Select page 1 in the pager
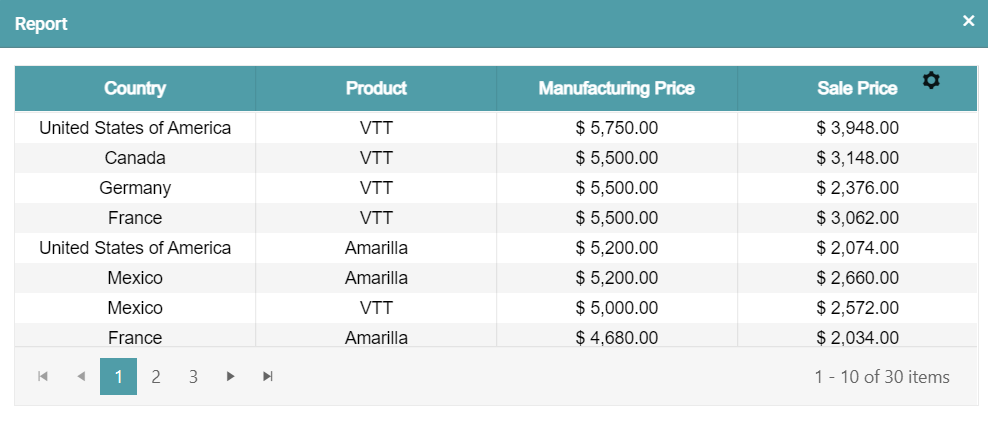This screenshot has height=431, width=988. (x=118, y=377)
